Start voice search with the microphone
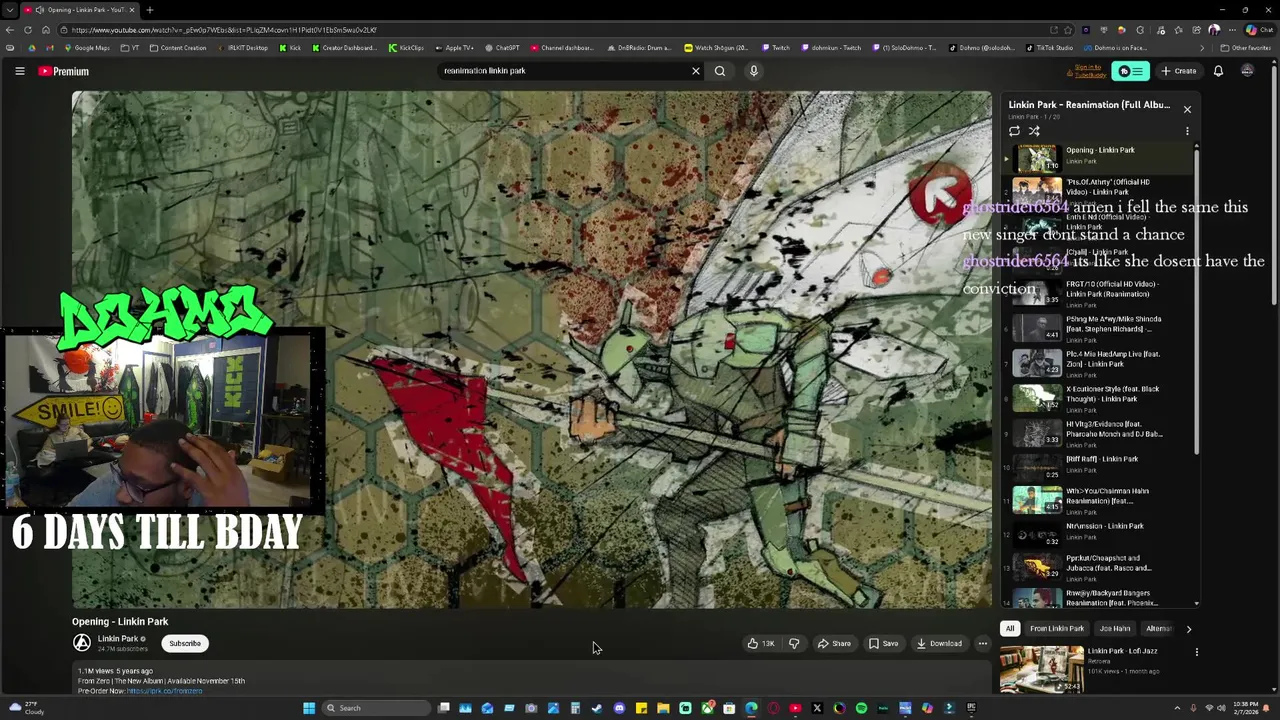1280x720 pixels. pos(754,71)
